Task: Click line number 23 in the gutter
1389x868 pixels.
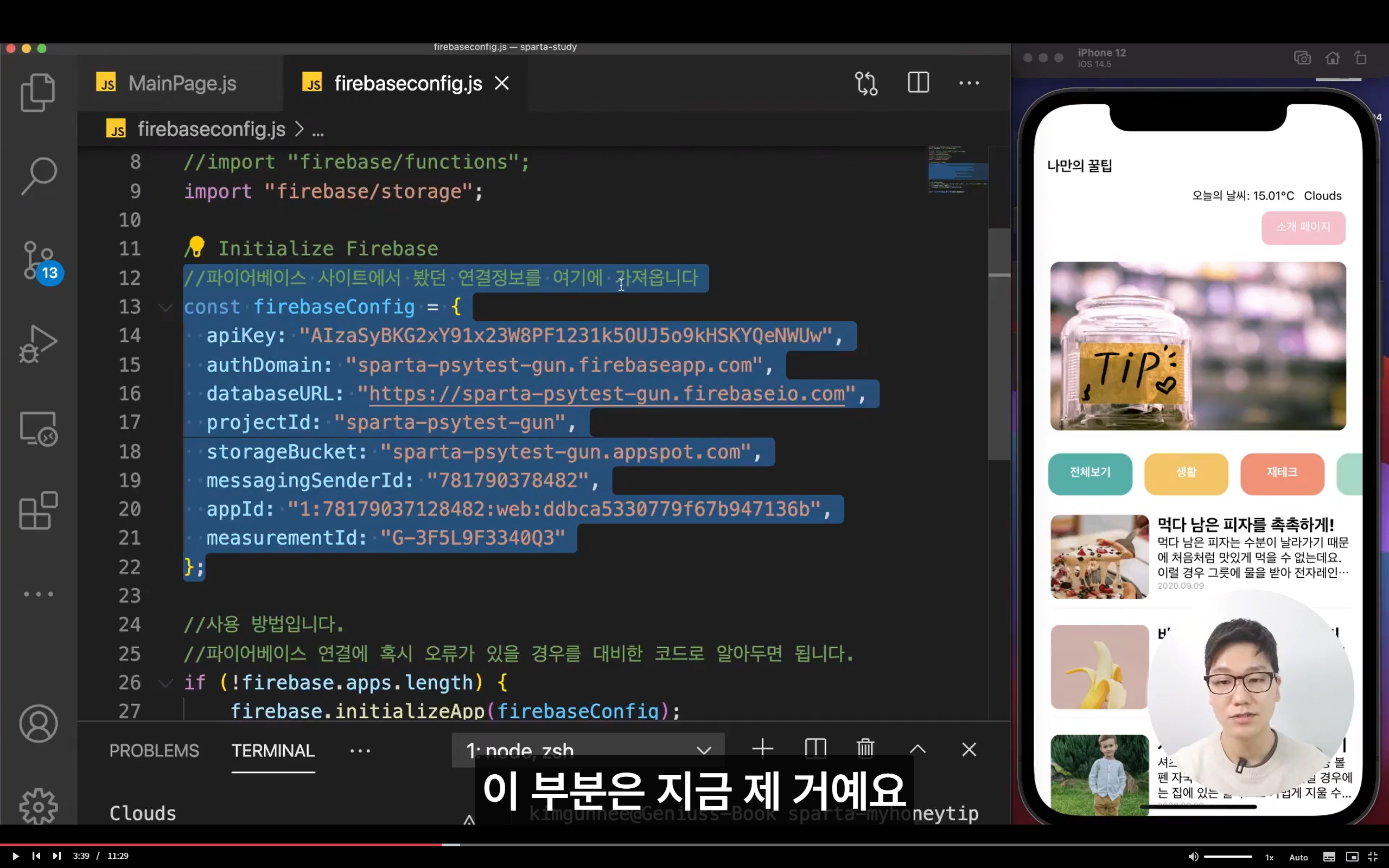Action: [x=130, y=596]
